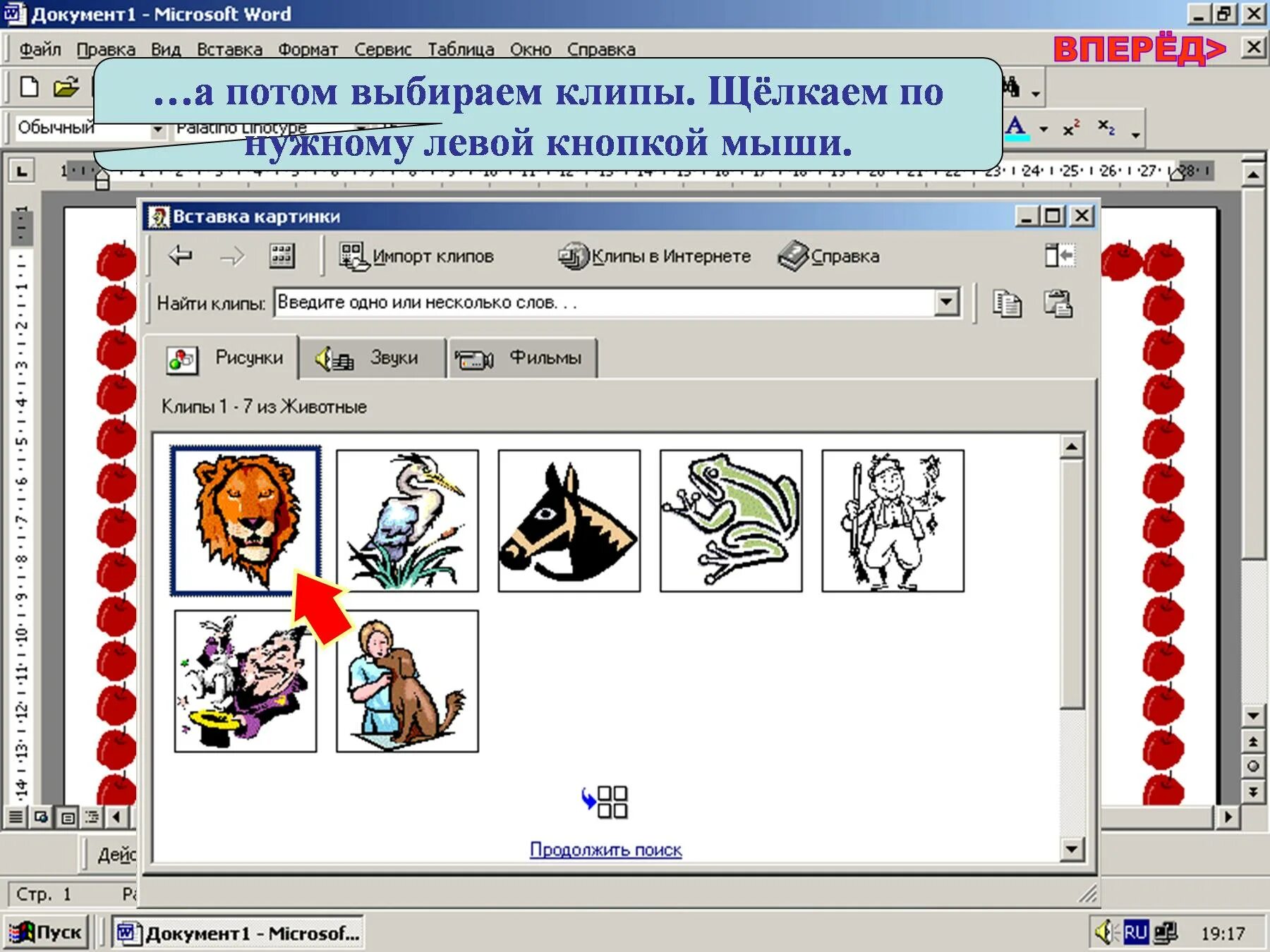The width and height of the screenshot is (1270, 952).
Task: Open the Сервис menu
Action: tap(382, 49)
